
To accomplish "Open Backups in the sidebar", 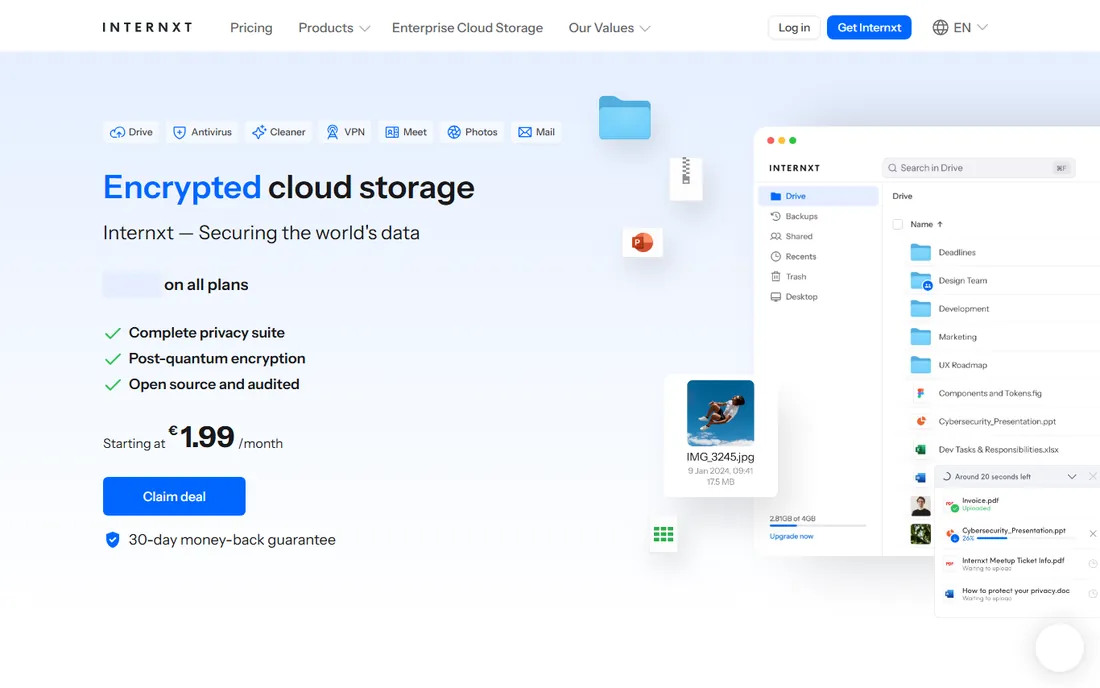I will coord(794,216).
